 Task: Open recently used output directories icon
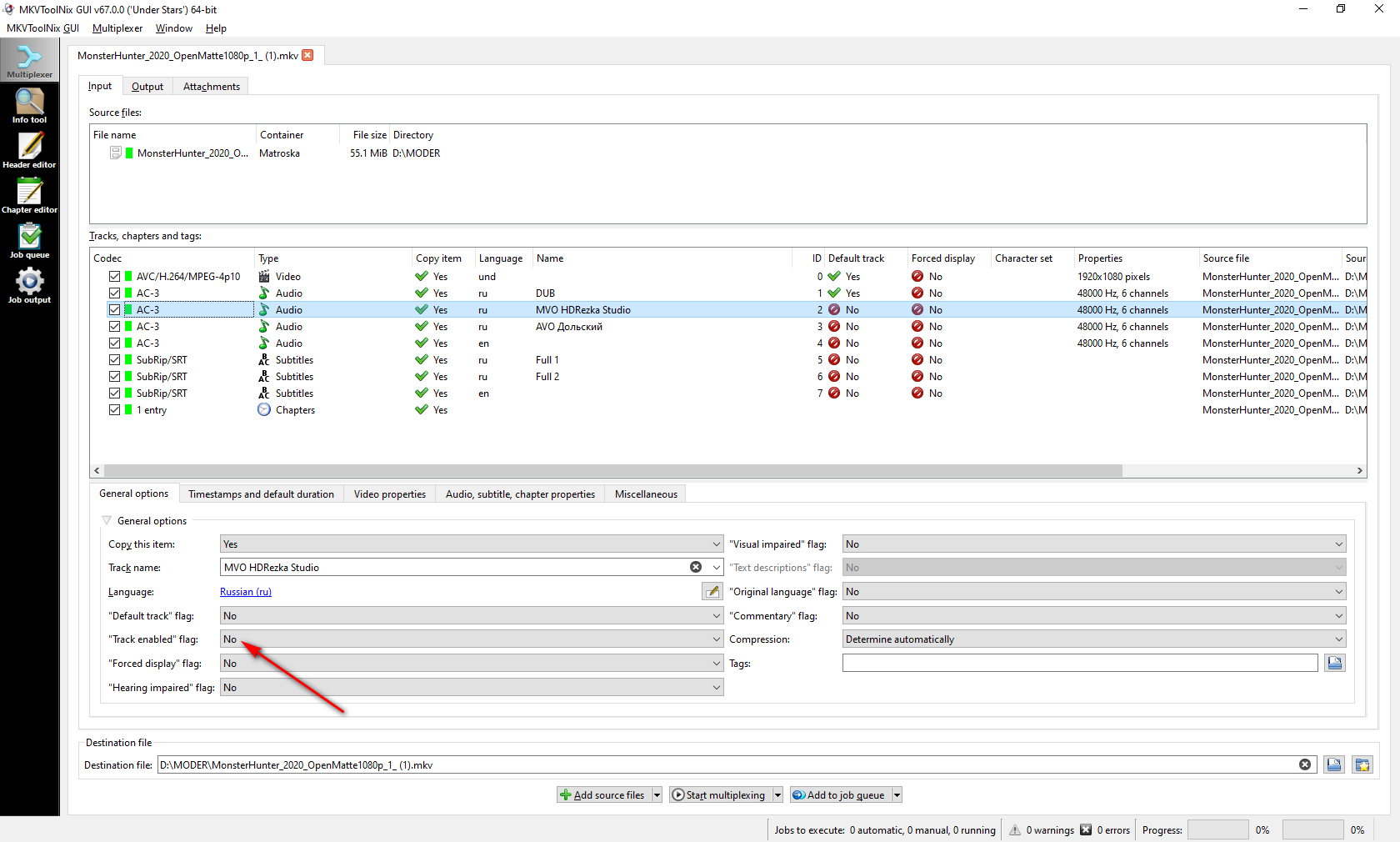coord(1362,764)
